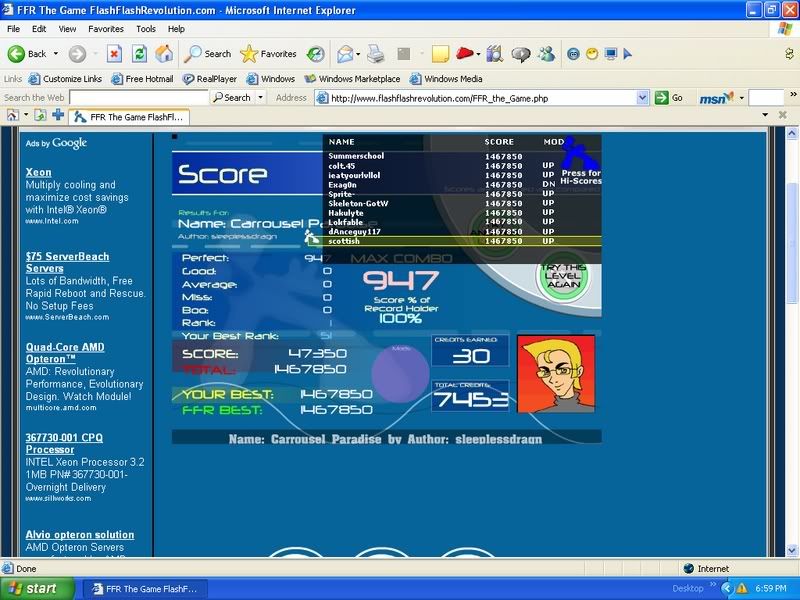Image resolution: width=800 pixels, height=600 pixels.
Task: Click the Go button beside the address bar
Action: 670,98
